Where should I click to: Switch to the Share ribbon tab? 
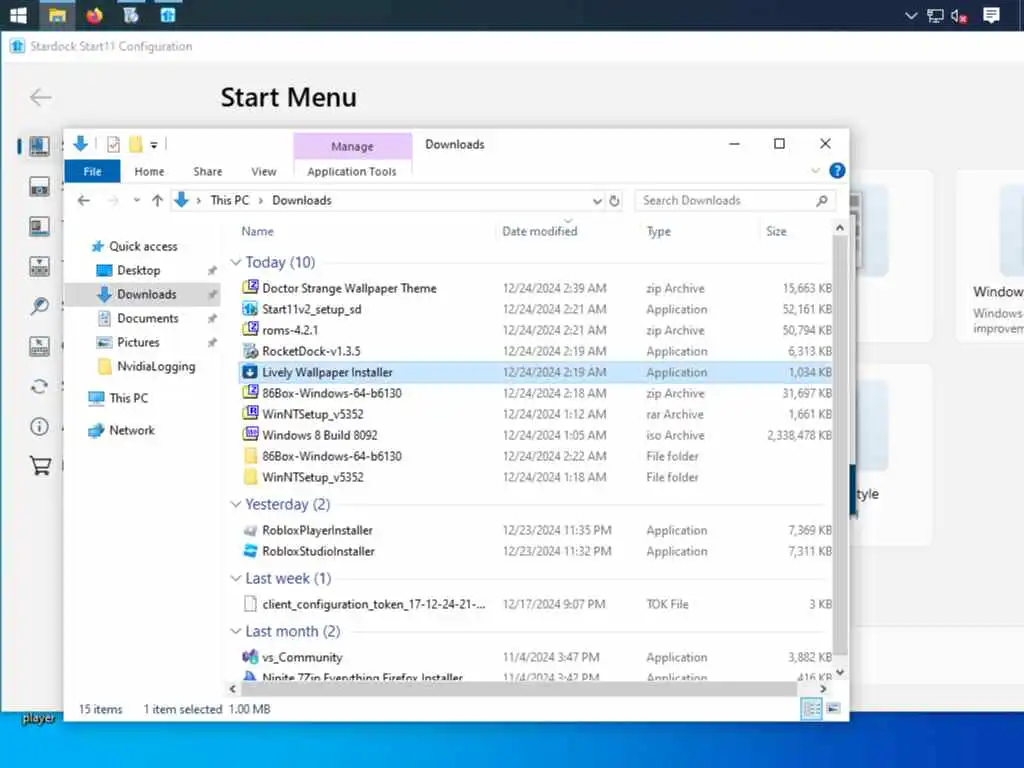click(x=208, y=171)
